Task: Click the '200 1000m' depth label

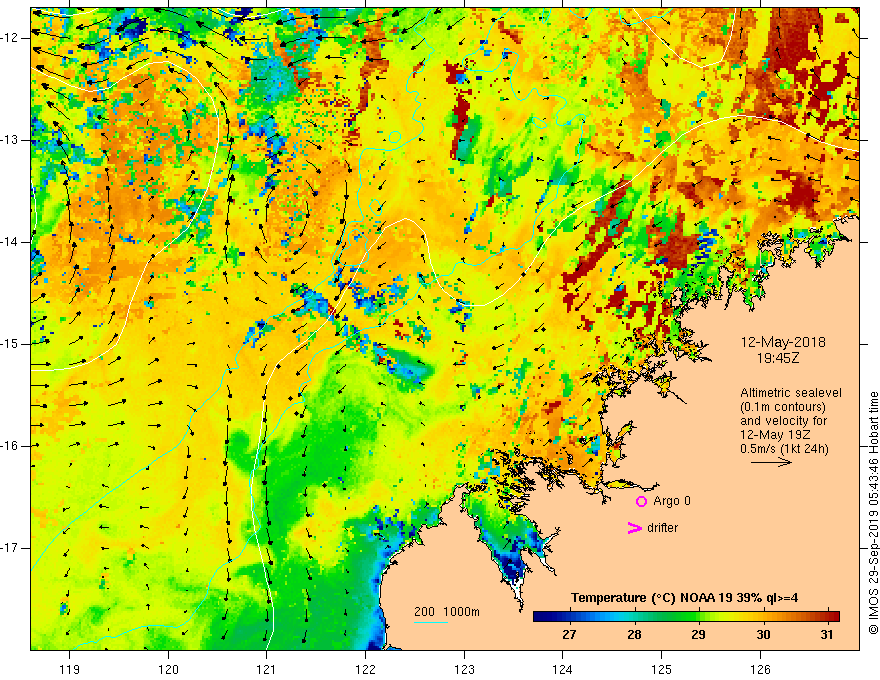Action: [x=447, y=612]
